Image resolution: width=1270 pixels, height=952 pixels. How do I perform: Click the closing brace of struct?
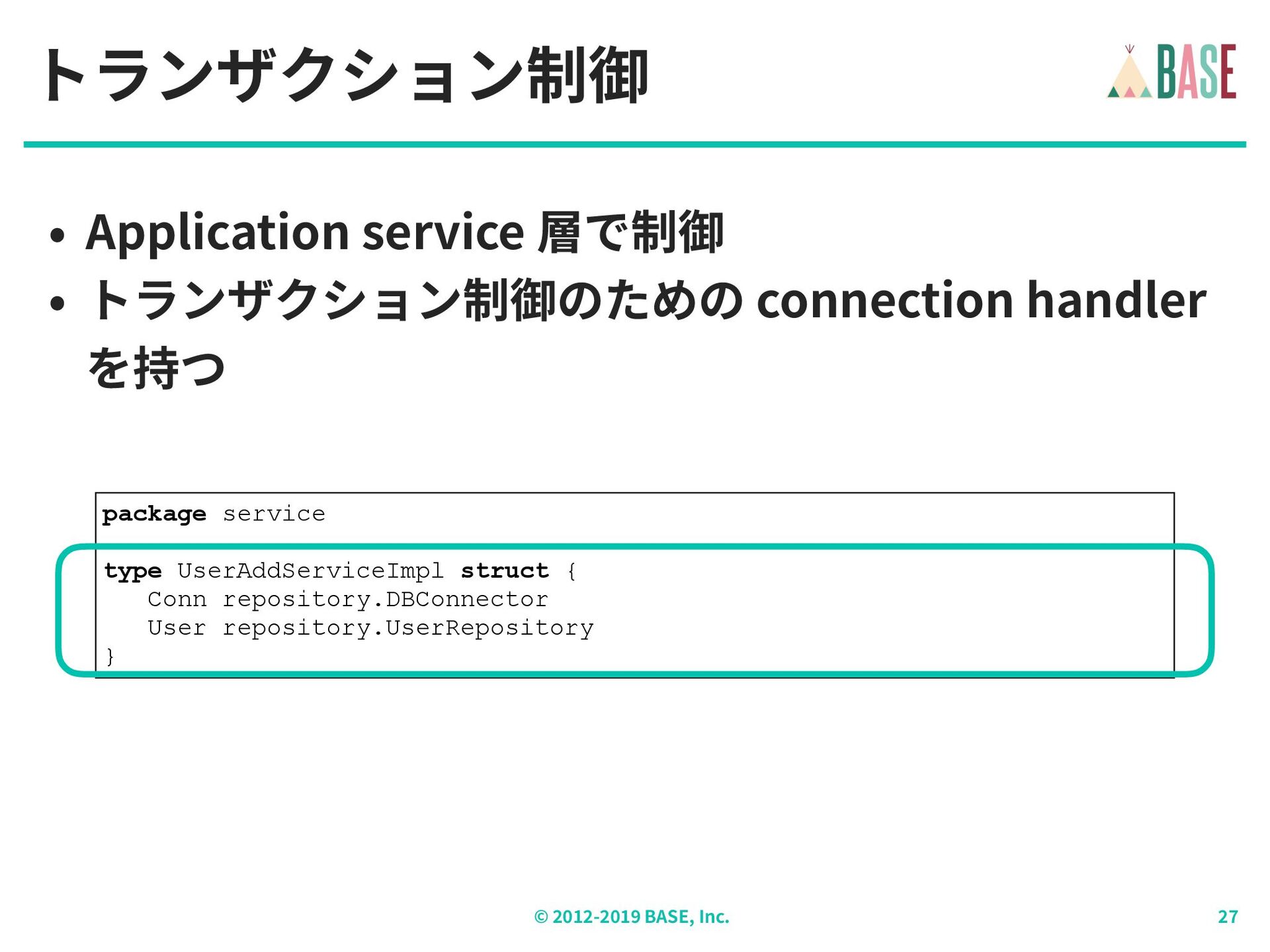110,656
